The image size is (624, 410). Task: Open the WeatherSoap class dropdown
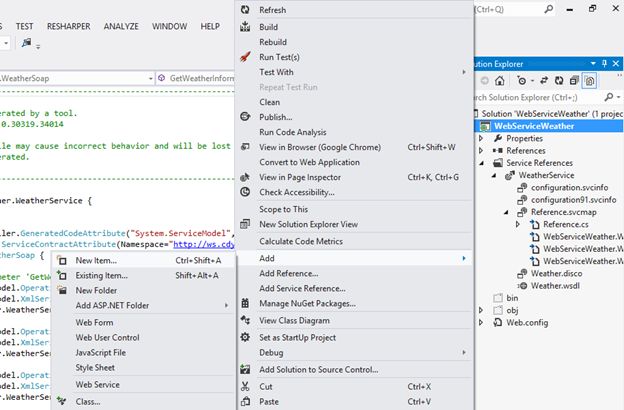[150, 78]
